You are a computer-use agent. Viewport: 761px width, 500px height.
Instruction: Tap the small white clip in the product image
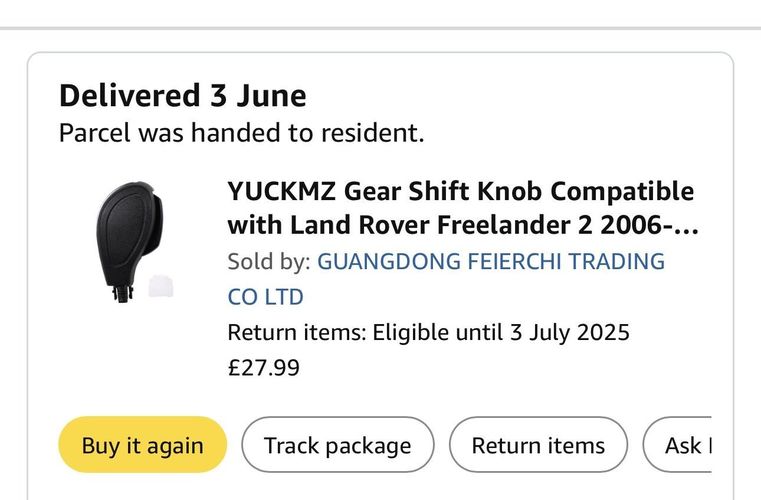tap(161, 286)
